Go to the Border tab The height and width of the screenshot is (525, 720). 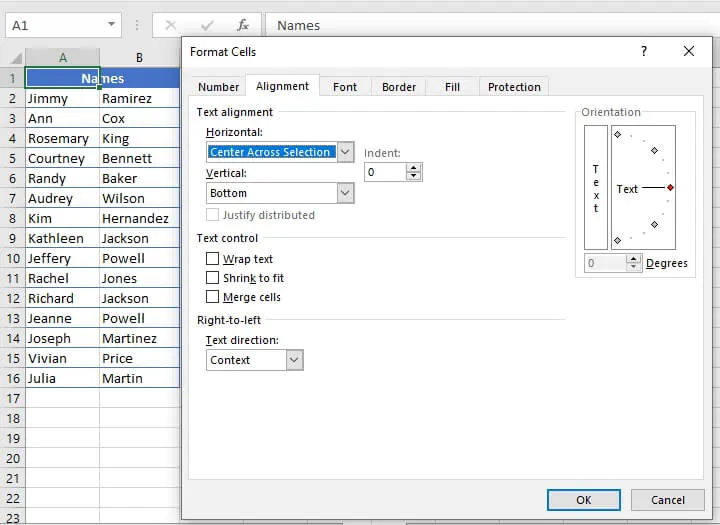tap(399, 87)
